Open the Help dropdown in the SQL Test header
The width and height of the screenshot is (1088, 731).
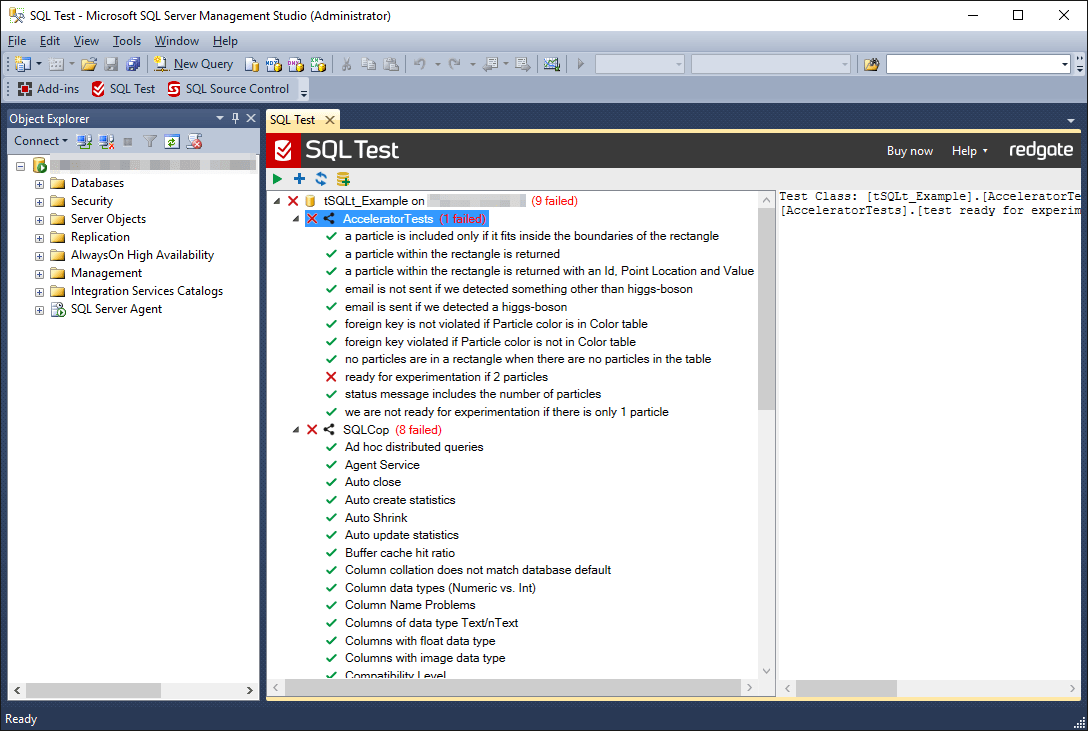point(969,150)
